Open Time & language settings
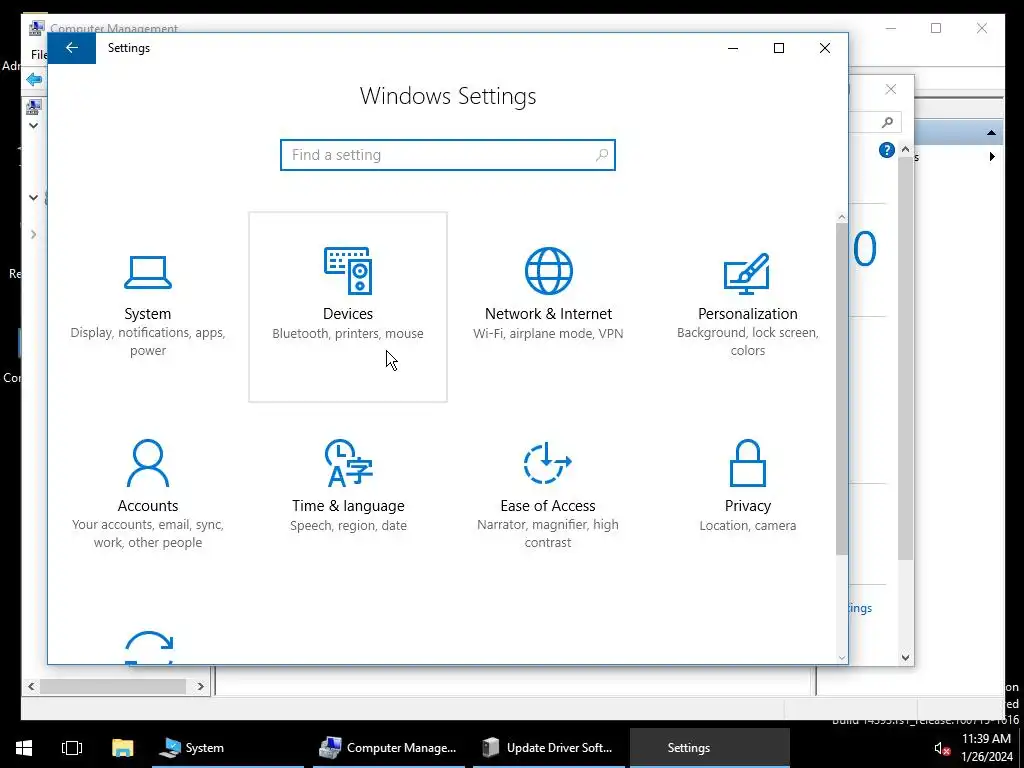The height and width of the screenshot is (768, 1024). [347, 498]
